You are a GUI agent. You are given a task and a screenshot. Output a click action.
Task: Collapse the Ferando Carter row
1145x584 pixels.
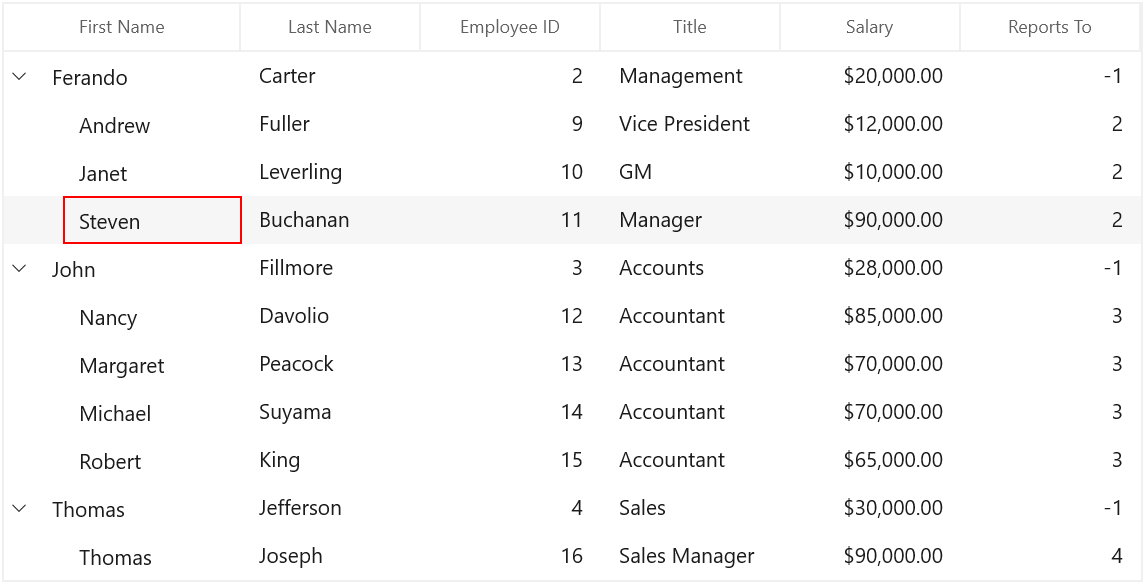click(20, 75)
